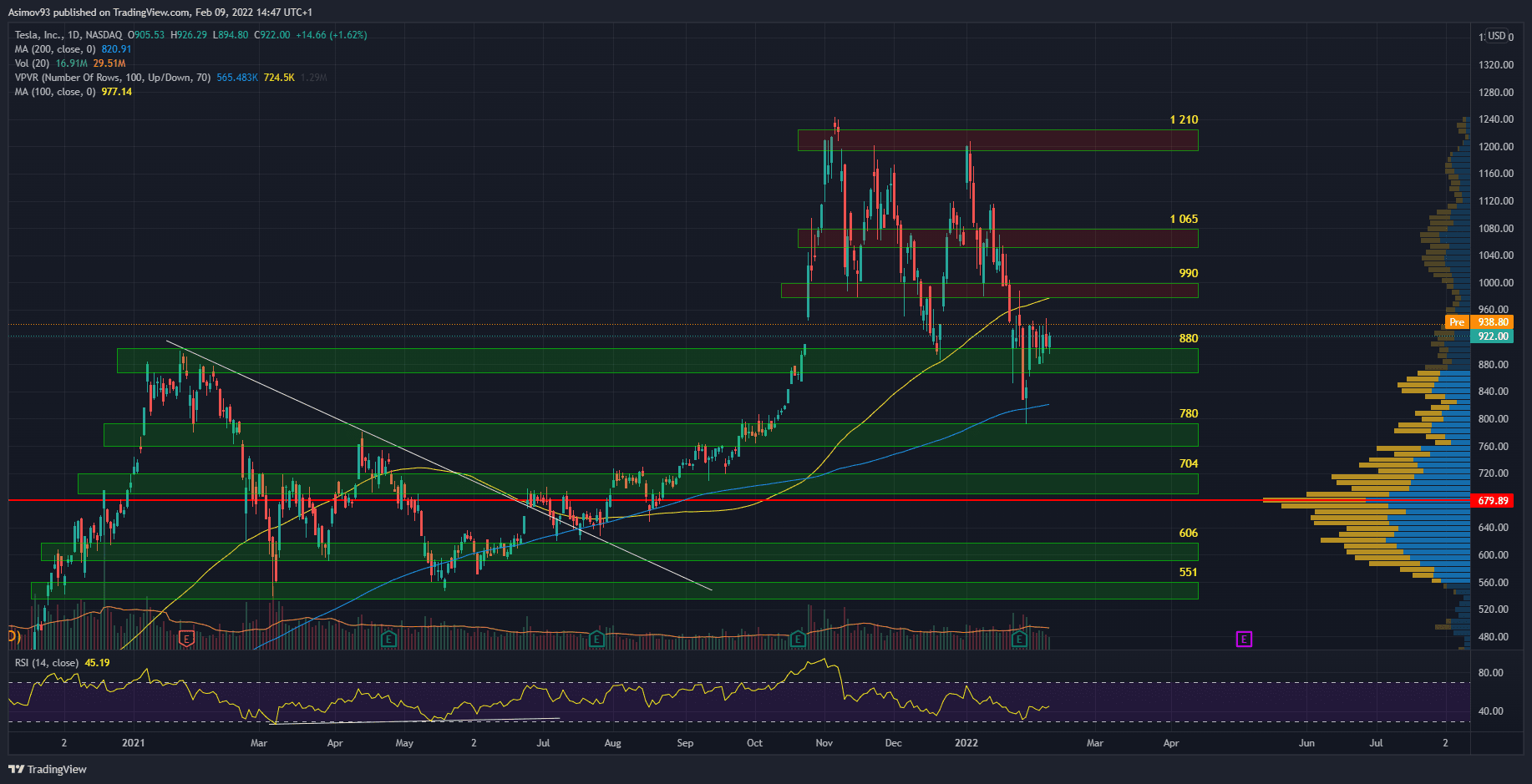The image size is (1532, 784).
Task: Open the green earnings marker before May 2021
Action: click(388, 640)
